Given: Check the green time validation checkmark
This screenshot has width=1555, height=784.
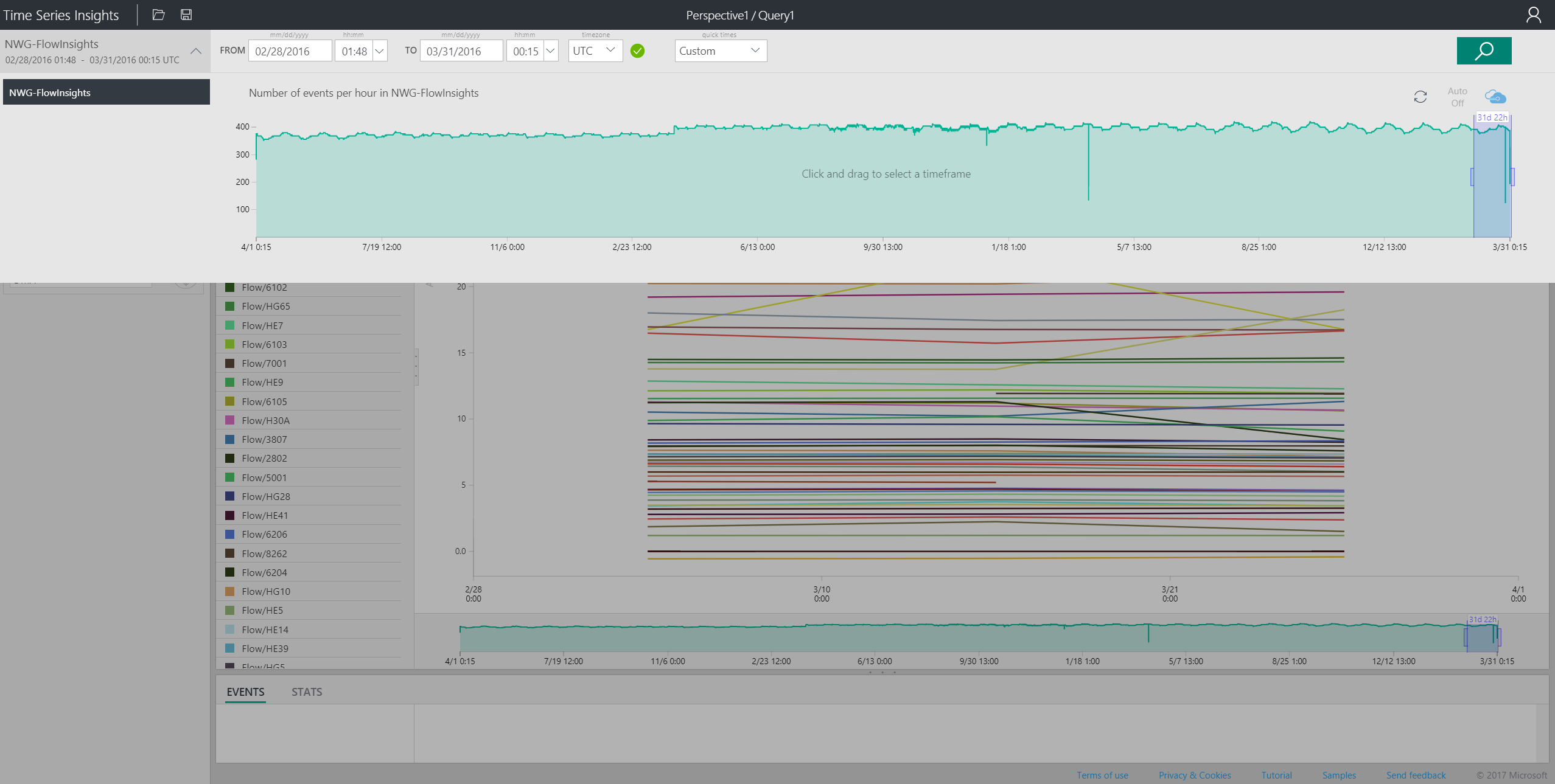Looking at the screenshot, I should 637,50.
